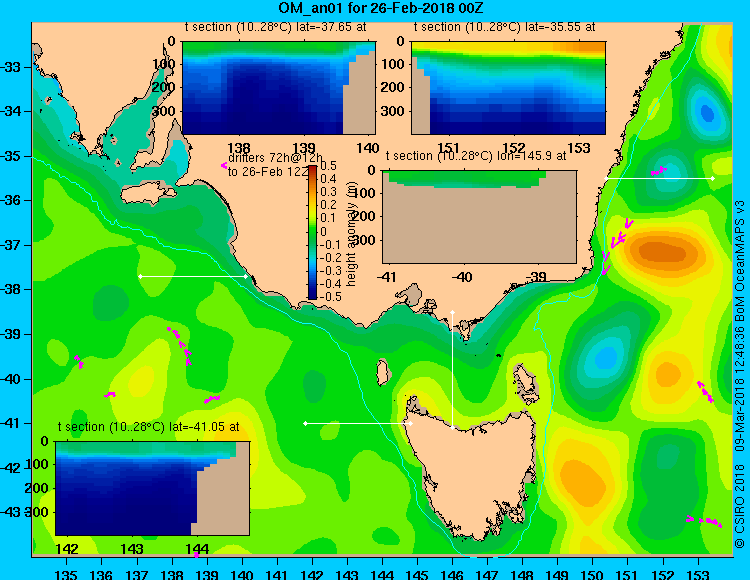This screenshot has width=750, height=580.
Task: Click the "to 26-Feb 12Z" legend text
Action: point(268,172)
